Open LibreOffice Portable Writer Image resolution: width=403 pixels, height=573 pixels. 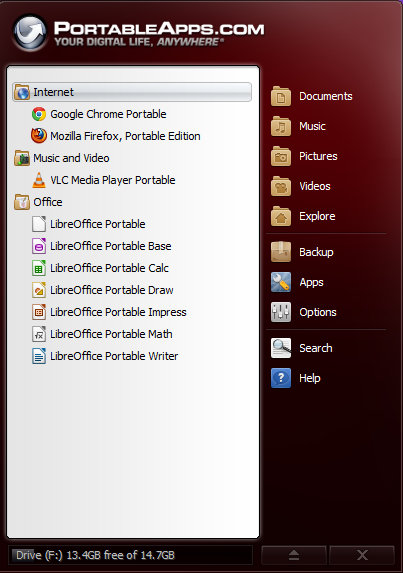(105, 356)
